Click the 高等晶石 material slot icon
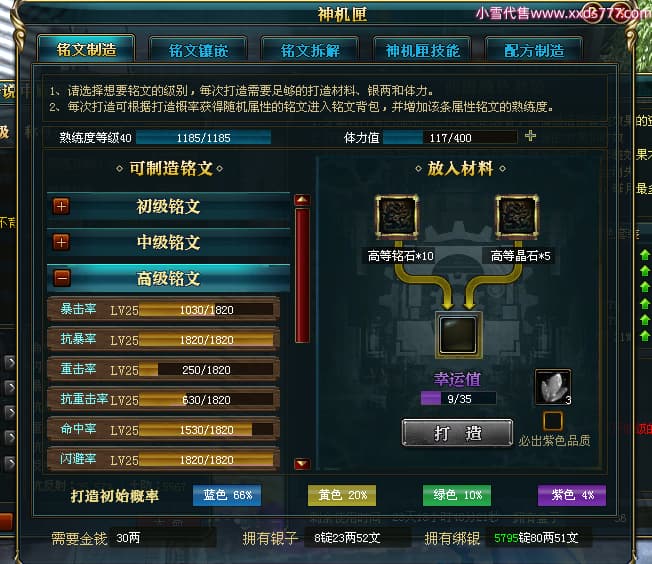This screenshot has width=652, height=564. [x=517, y=217]
